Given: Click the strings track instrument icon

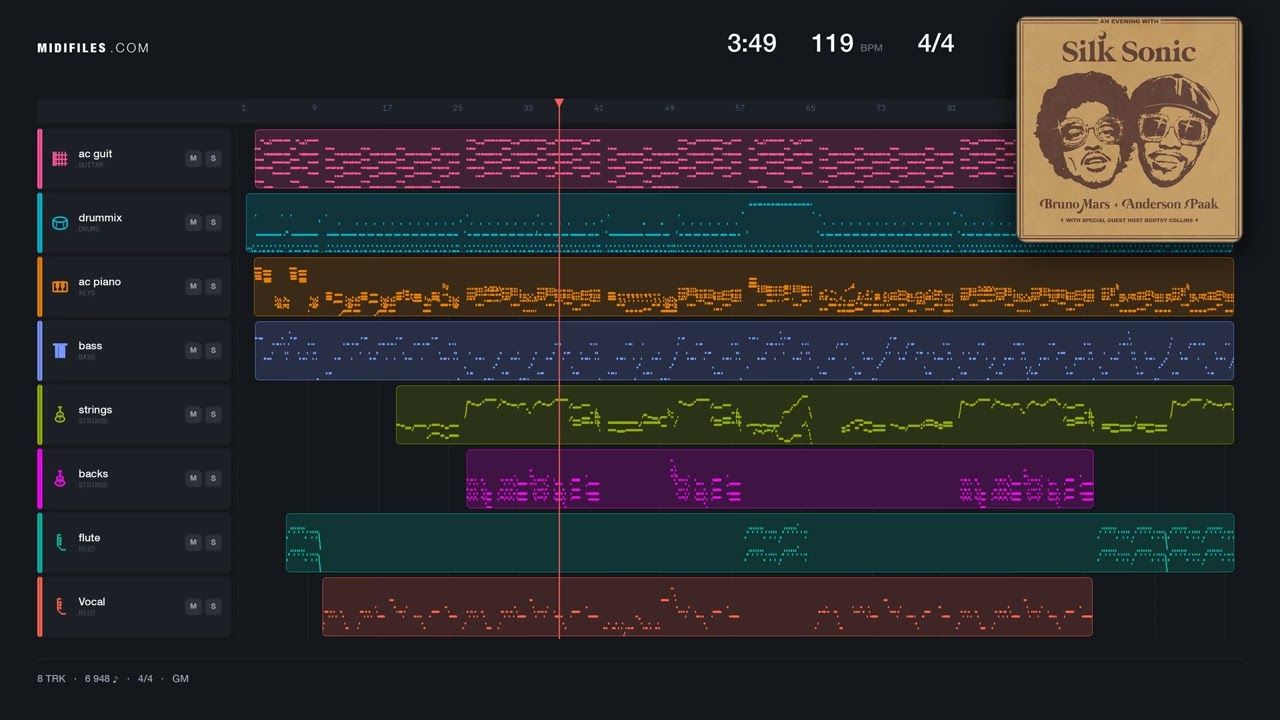Looking at the screenshot, I should click(60, 414).
